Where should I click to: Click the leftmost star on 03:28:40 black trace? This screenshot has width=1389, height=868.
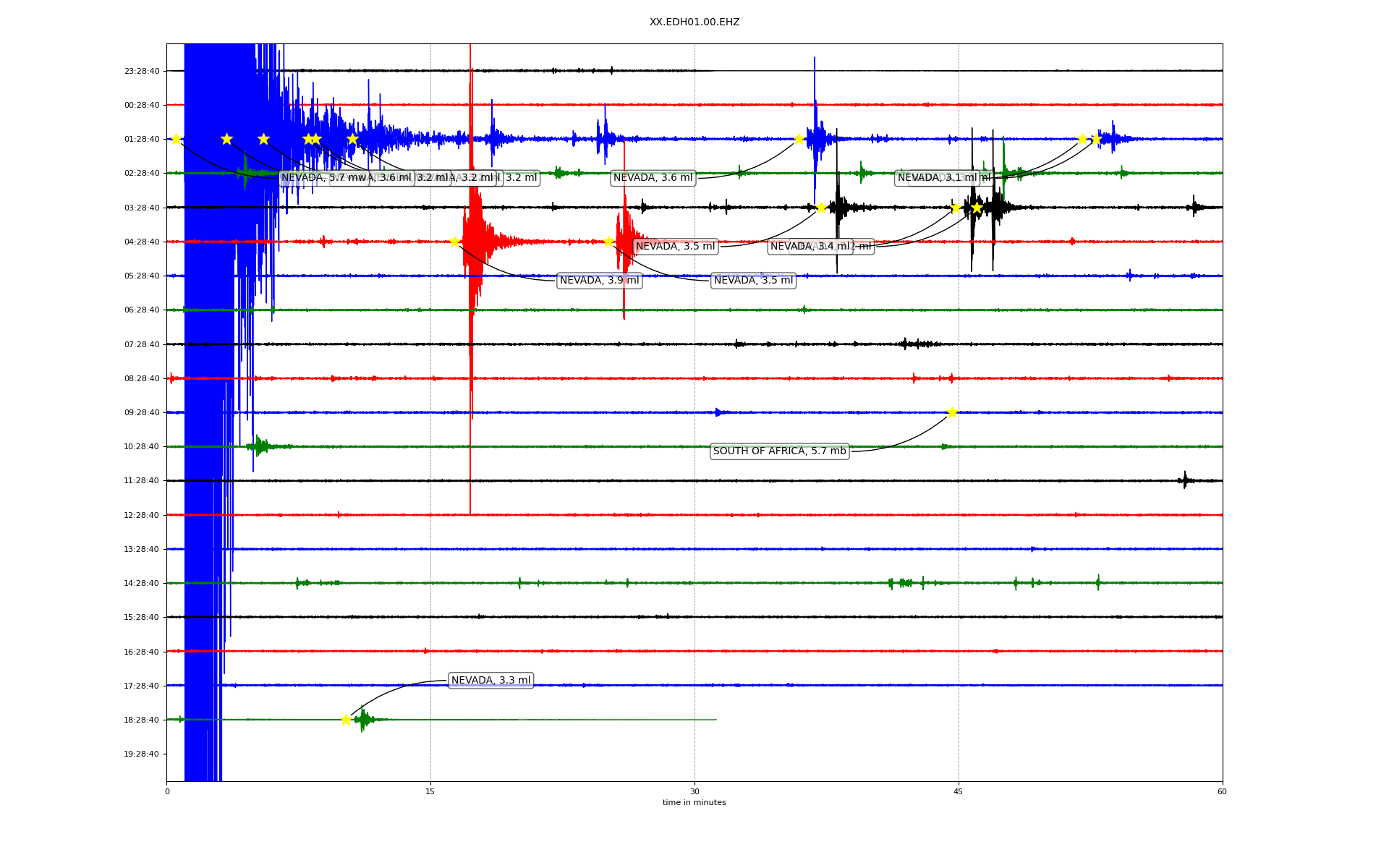coord(821,208)
